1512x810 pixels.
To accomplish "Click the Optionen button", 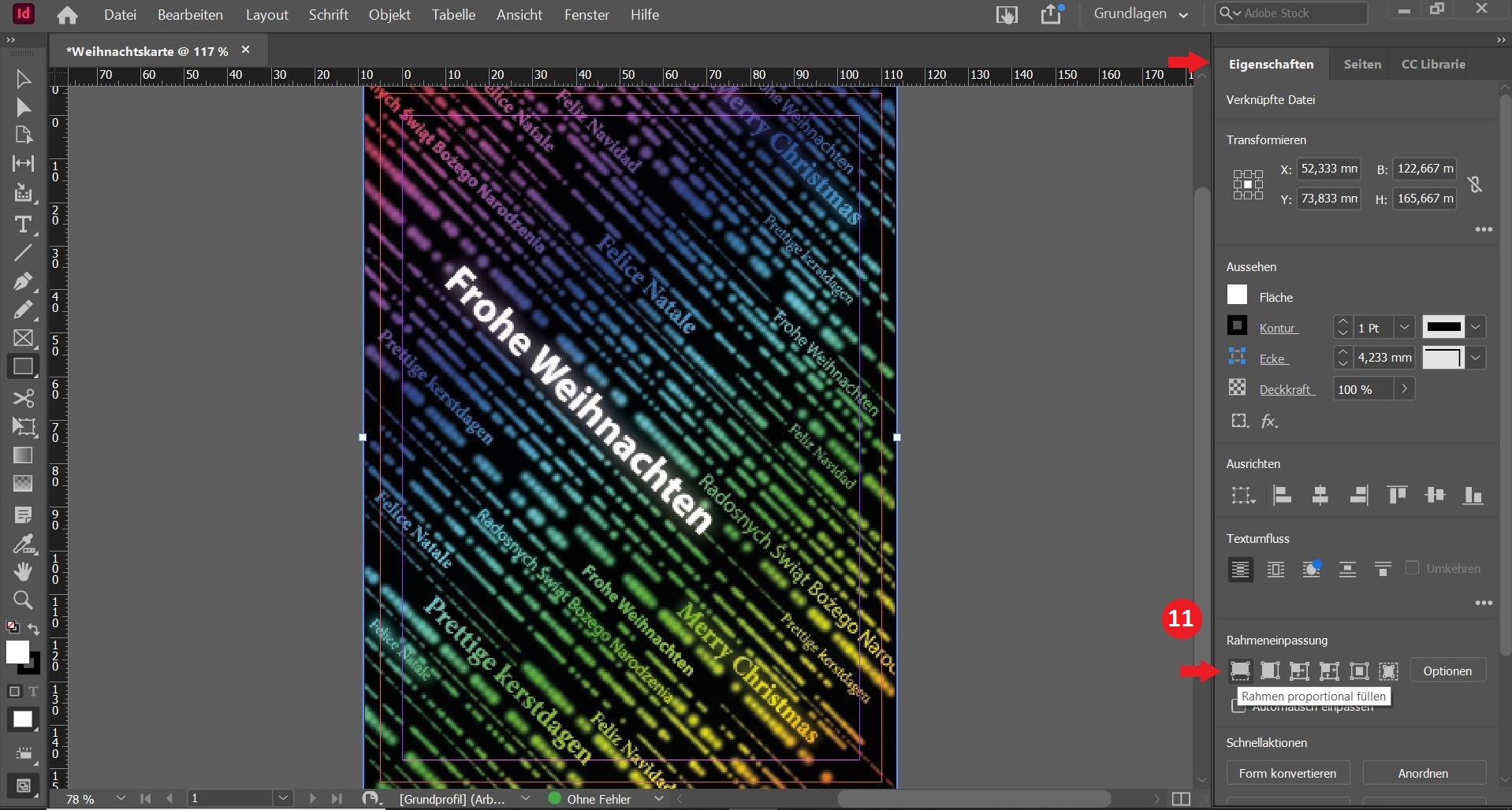I will pos(1447,671).
